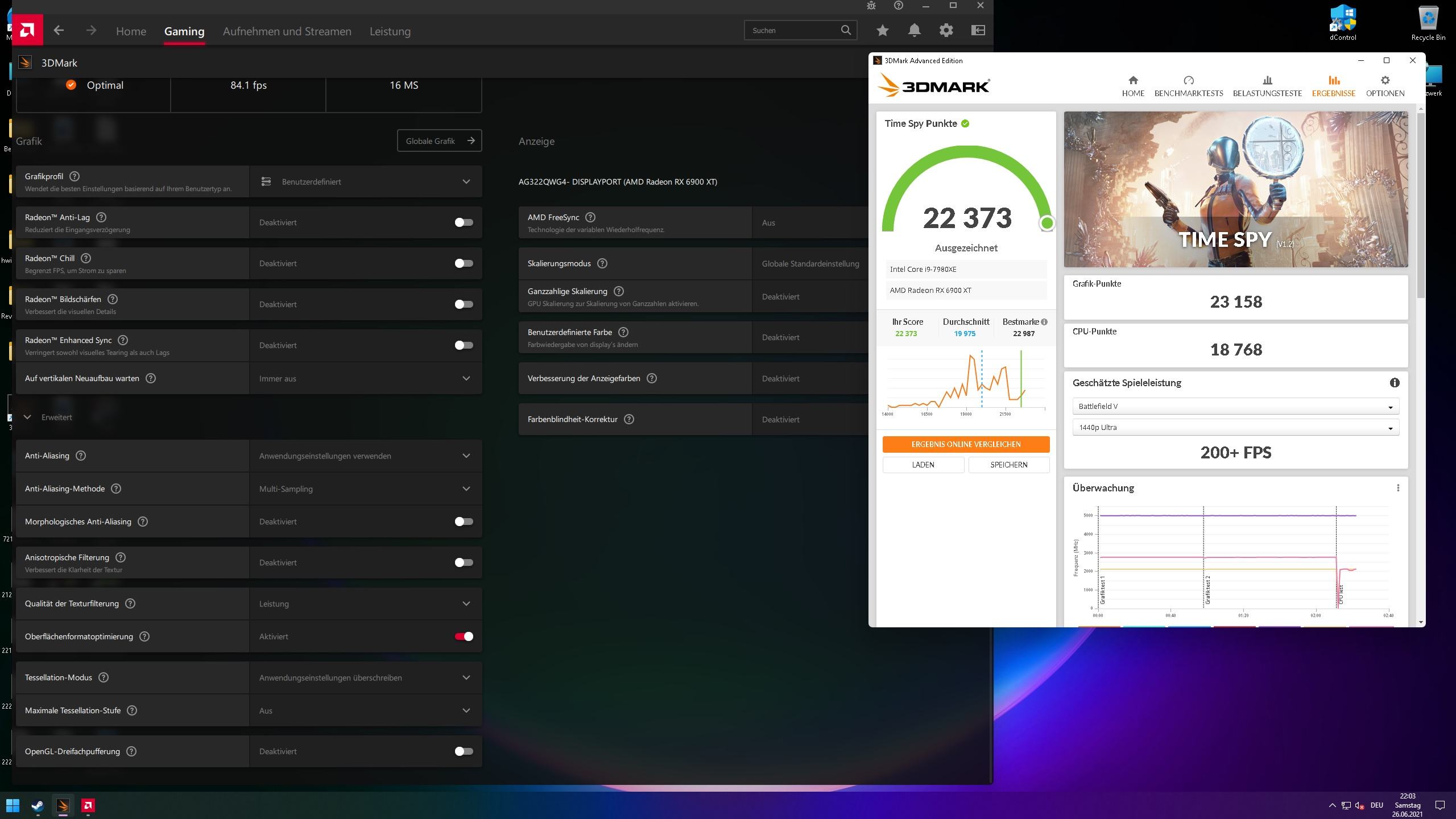Open Auf vertikalen Neuaufbau warten dropdown
The image size is (1456, 819).
[366, 378]
